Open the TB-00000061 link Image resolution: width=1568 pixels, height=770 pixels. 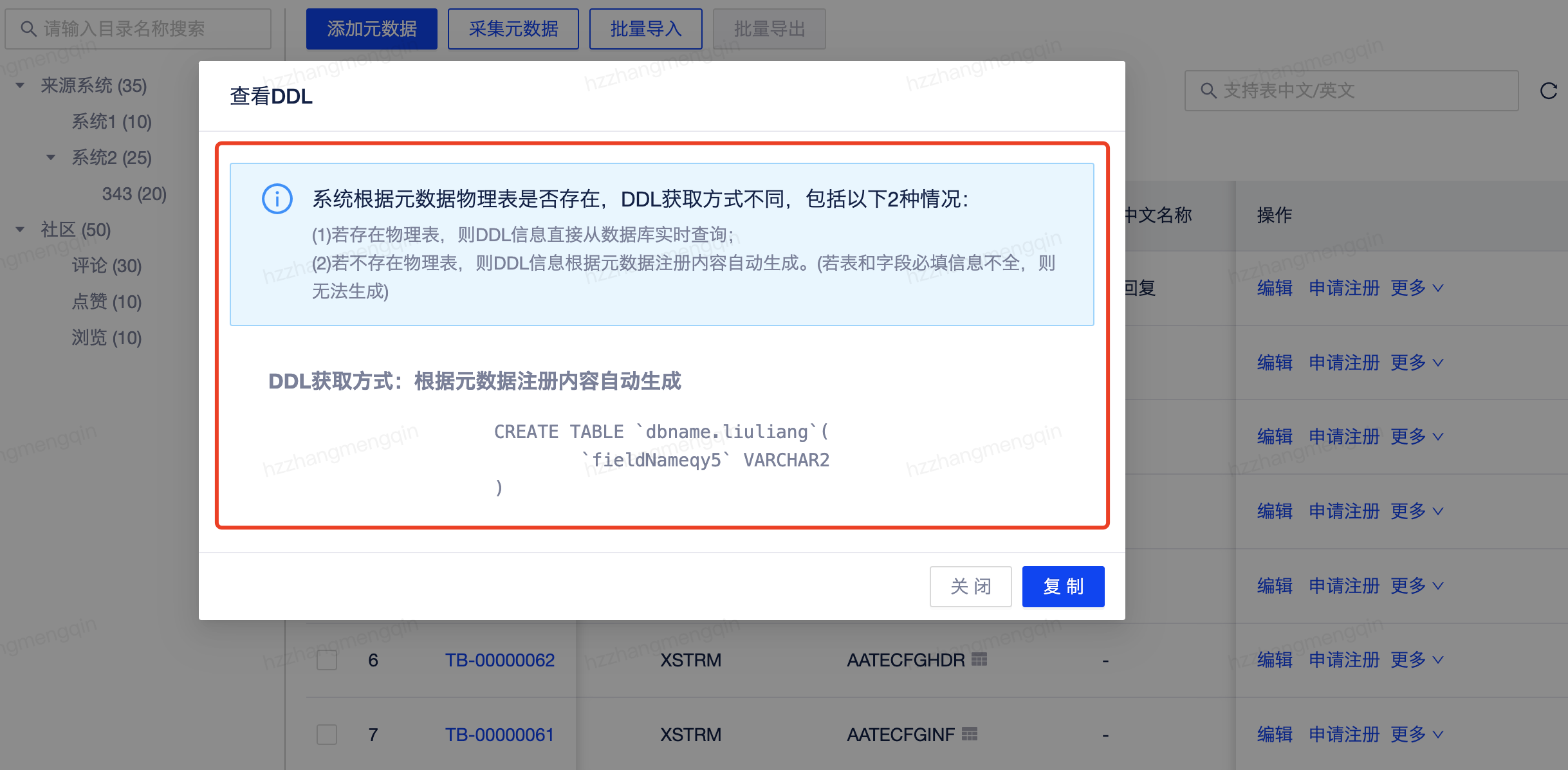(500, 734)
